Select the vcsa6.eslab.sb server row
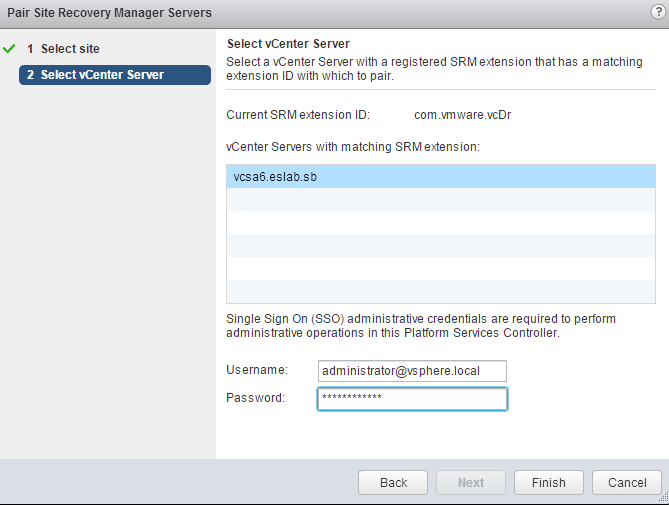669x505 pixels. point(440,176)
